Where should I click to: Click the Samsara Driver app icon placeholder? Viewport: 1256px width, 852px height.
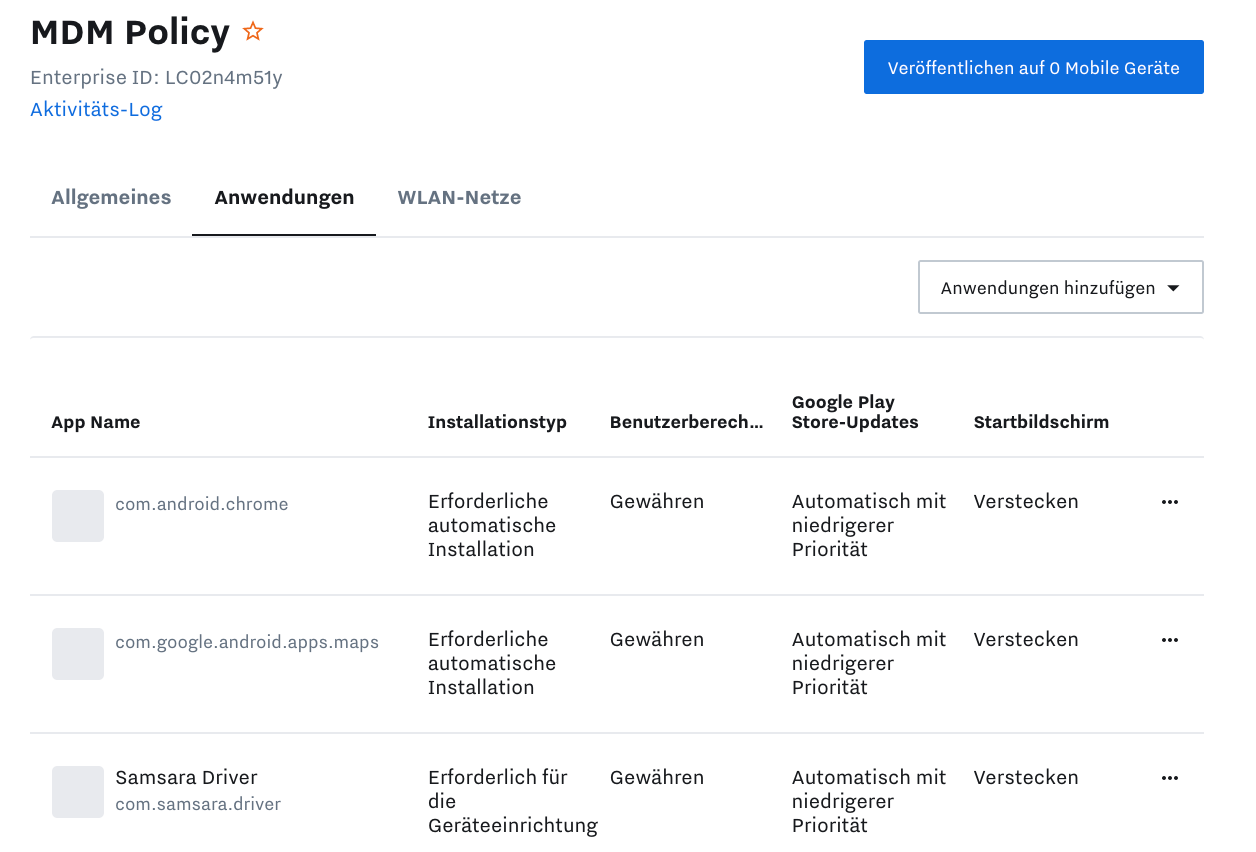coord(78,792)
